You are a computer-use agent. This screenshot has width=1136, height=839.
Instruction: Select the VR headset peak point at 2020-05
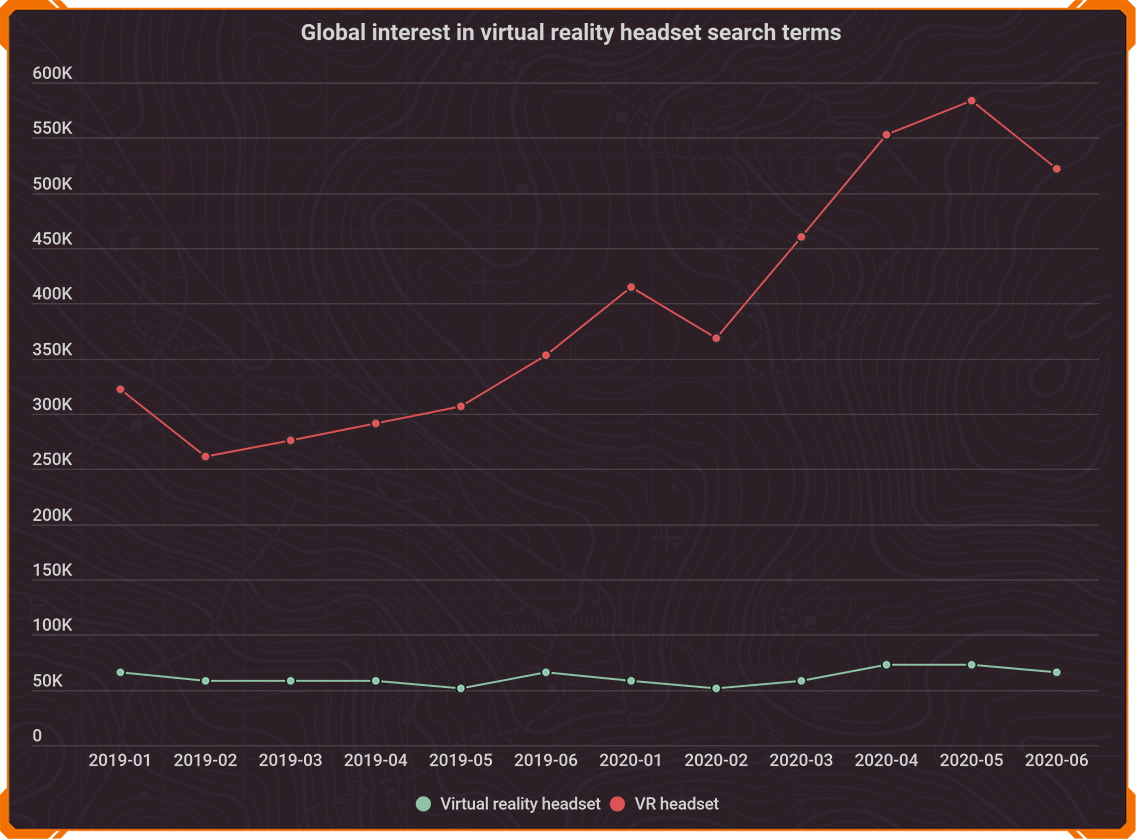tap(971, 101)
